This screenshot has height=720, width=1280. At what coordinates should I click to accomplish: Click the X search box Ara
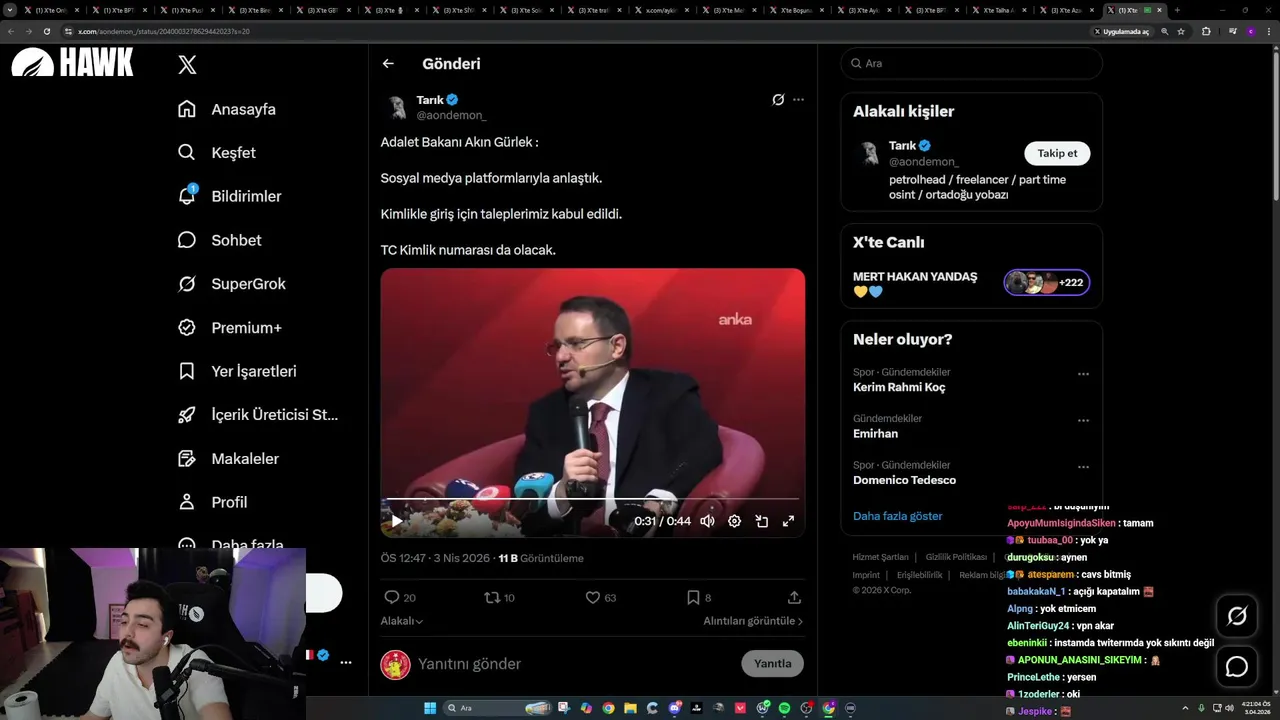coord(971,63)
